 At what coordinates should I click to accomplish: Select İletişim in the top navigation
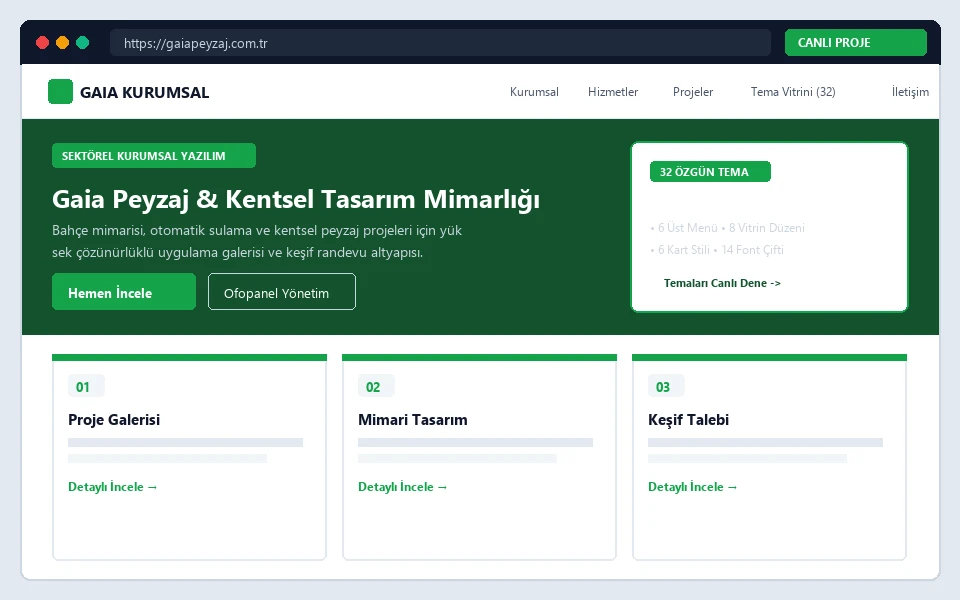(x=910, y=92)
